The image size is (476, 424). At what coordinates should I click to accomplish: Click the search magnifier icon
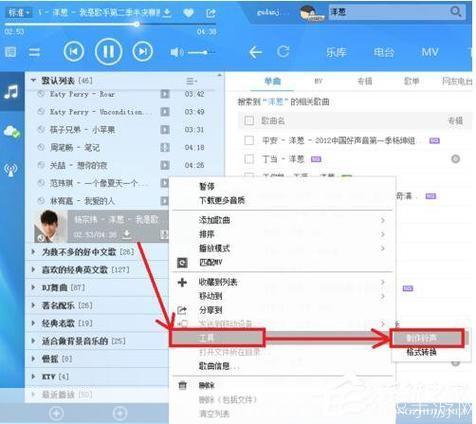pyautogui.click(x=455, y=12)
